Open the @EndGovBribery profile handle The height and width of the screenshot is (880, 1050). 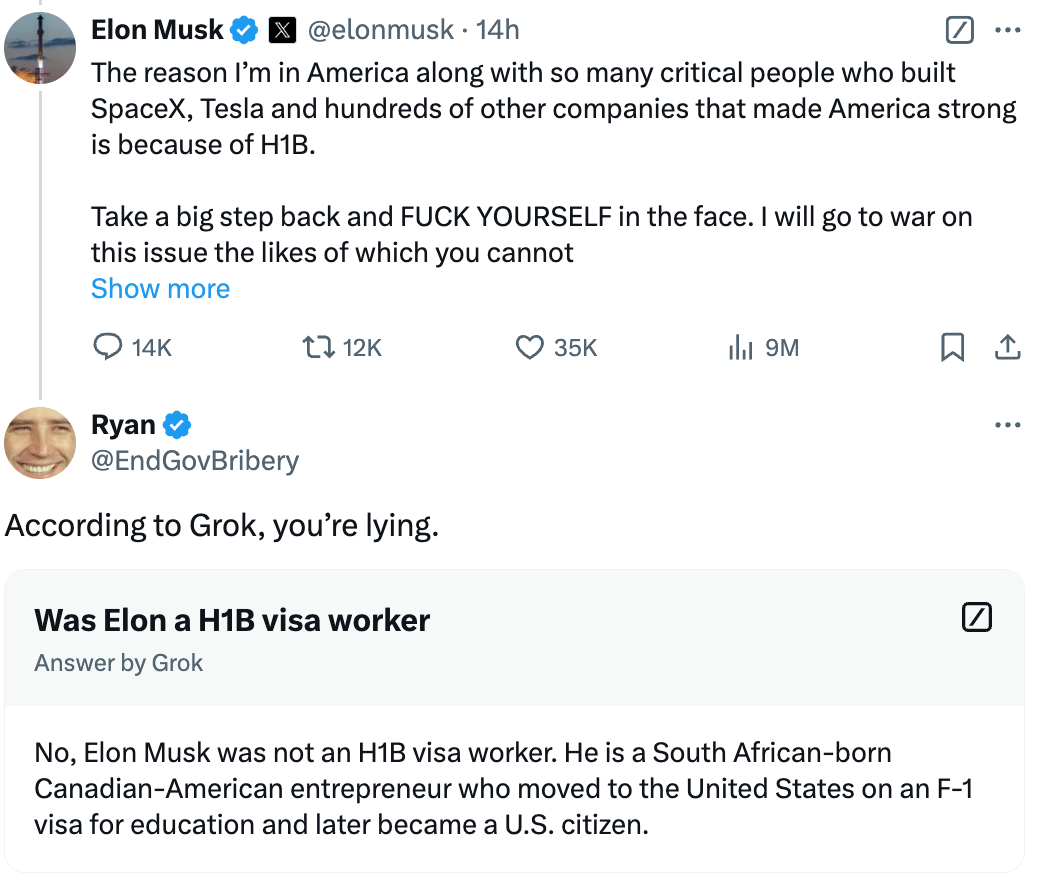[x=195, y=460]
